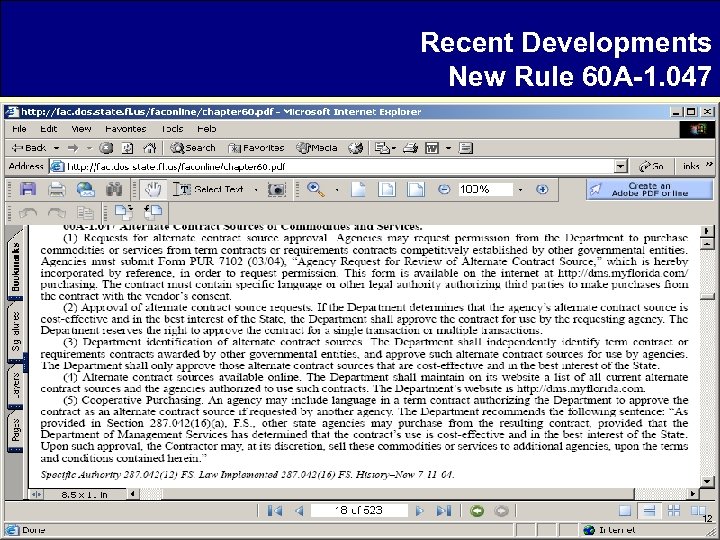720x540 pixels.
Task: Click the Fit Page icon
Action: [x=387, y=189]
